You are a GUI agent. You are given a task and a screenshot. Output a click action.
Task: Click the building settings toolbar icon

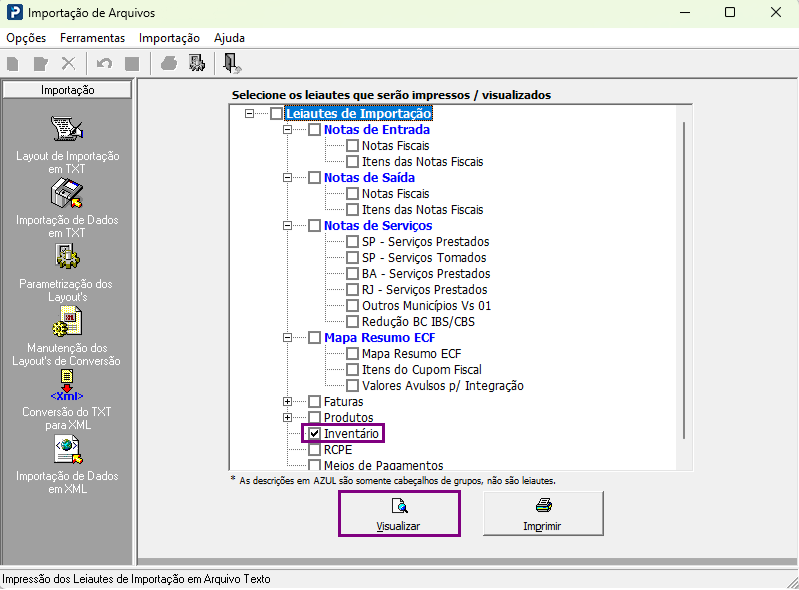[x=197, y=63]
